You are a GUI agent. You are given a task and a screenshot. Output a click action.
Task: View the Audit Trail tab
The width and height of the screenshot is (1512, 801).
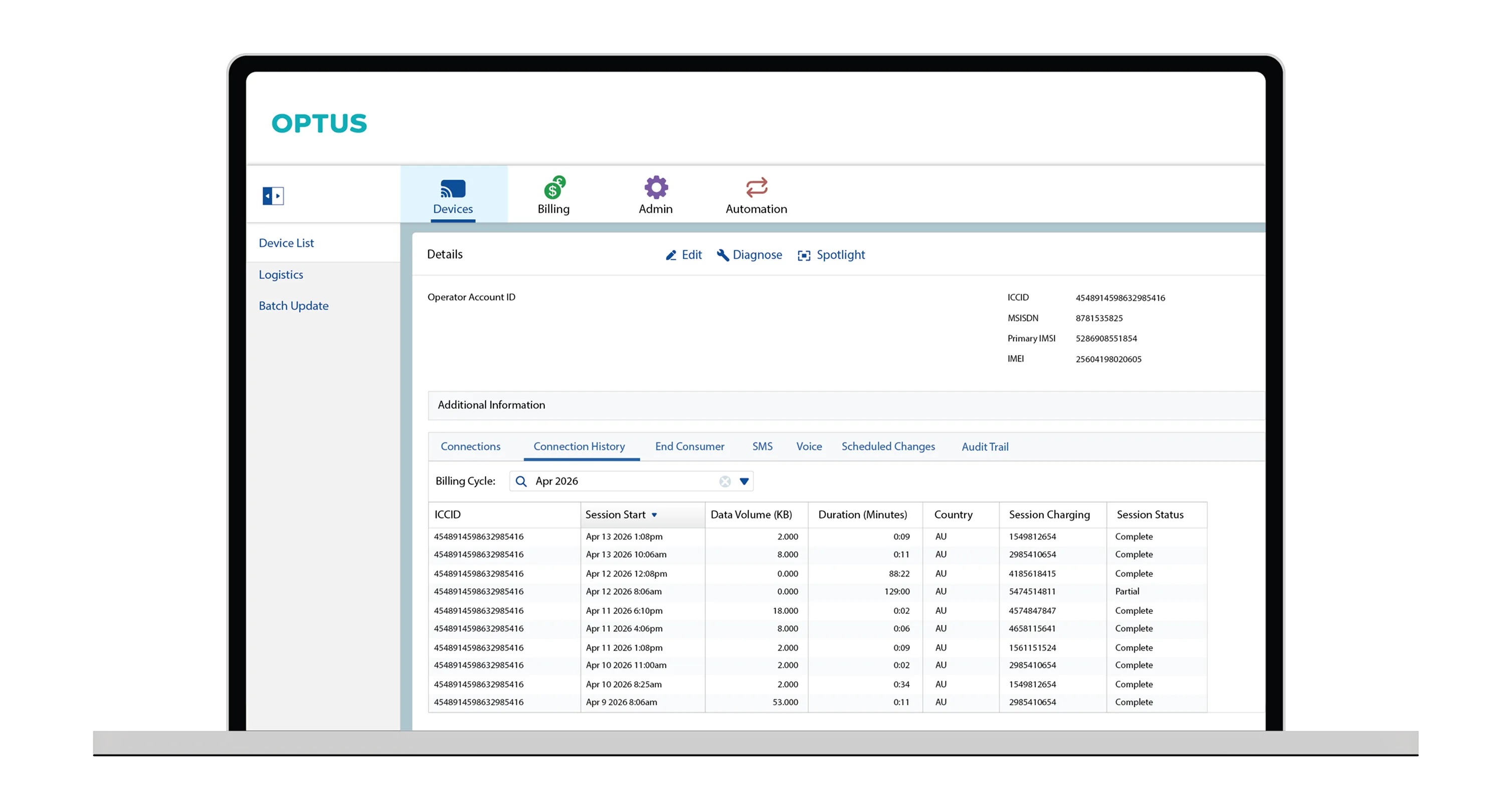(984, 446)
